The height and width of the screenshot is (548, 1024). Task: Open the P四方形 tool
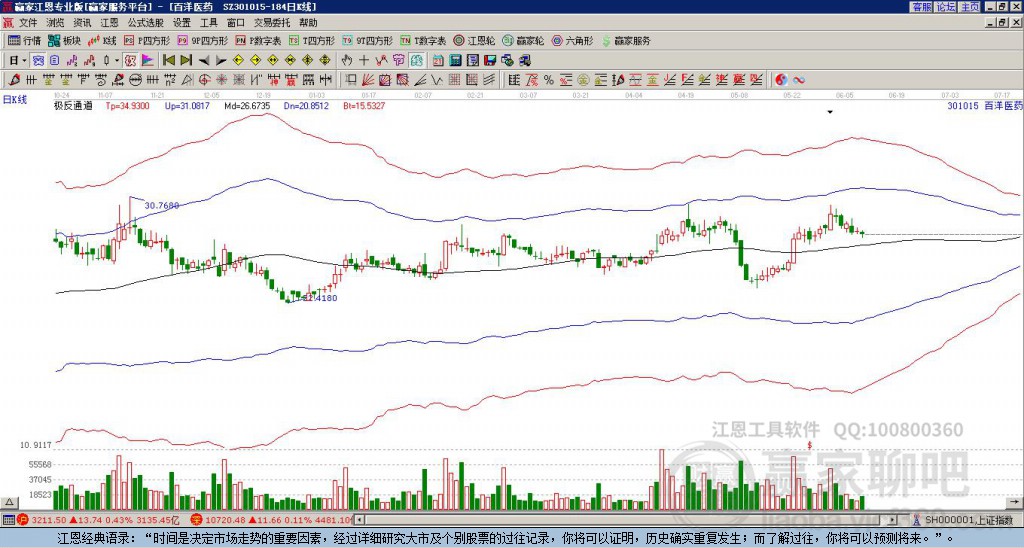point(147,40)
